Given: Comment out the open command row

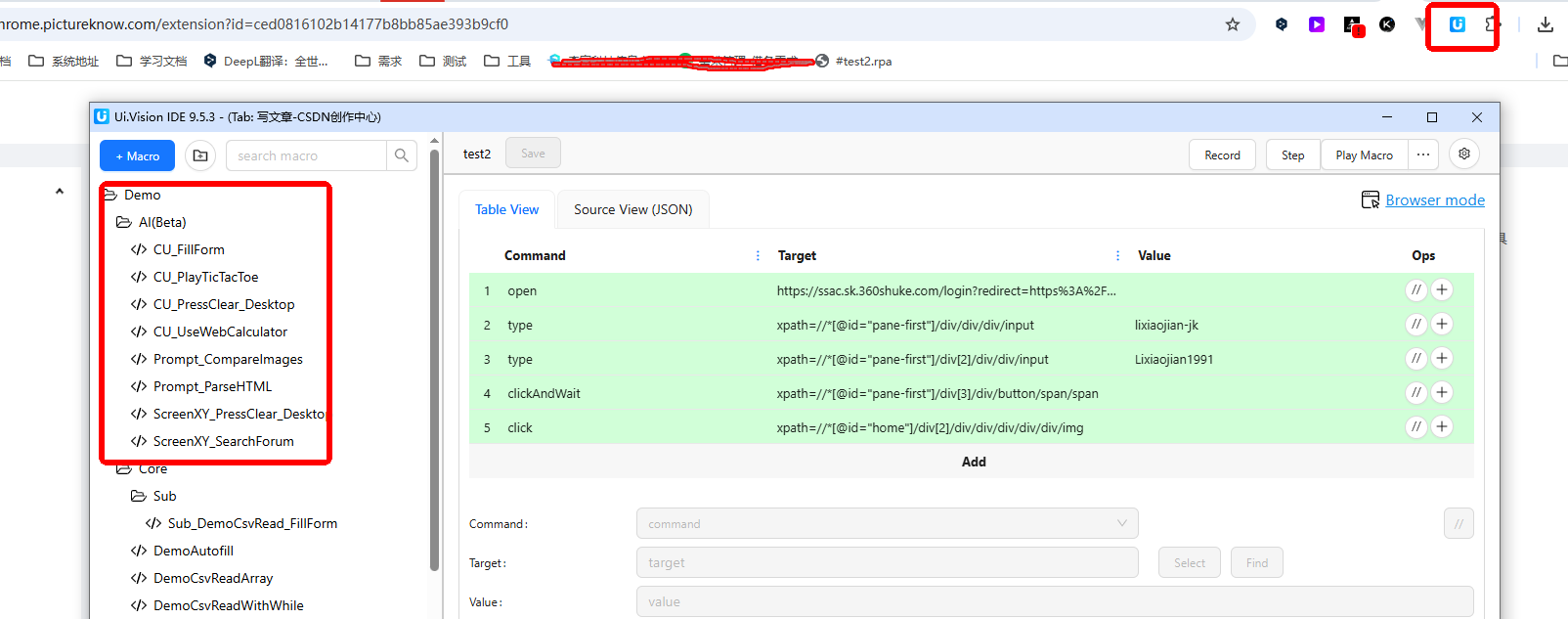Looking at the screenshot, I should [1416, 289].
